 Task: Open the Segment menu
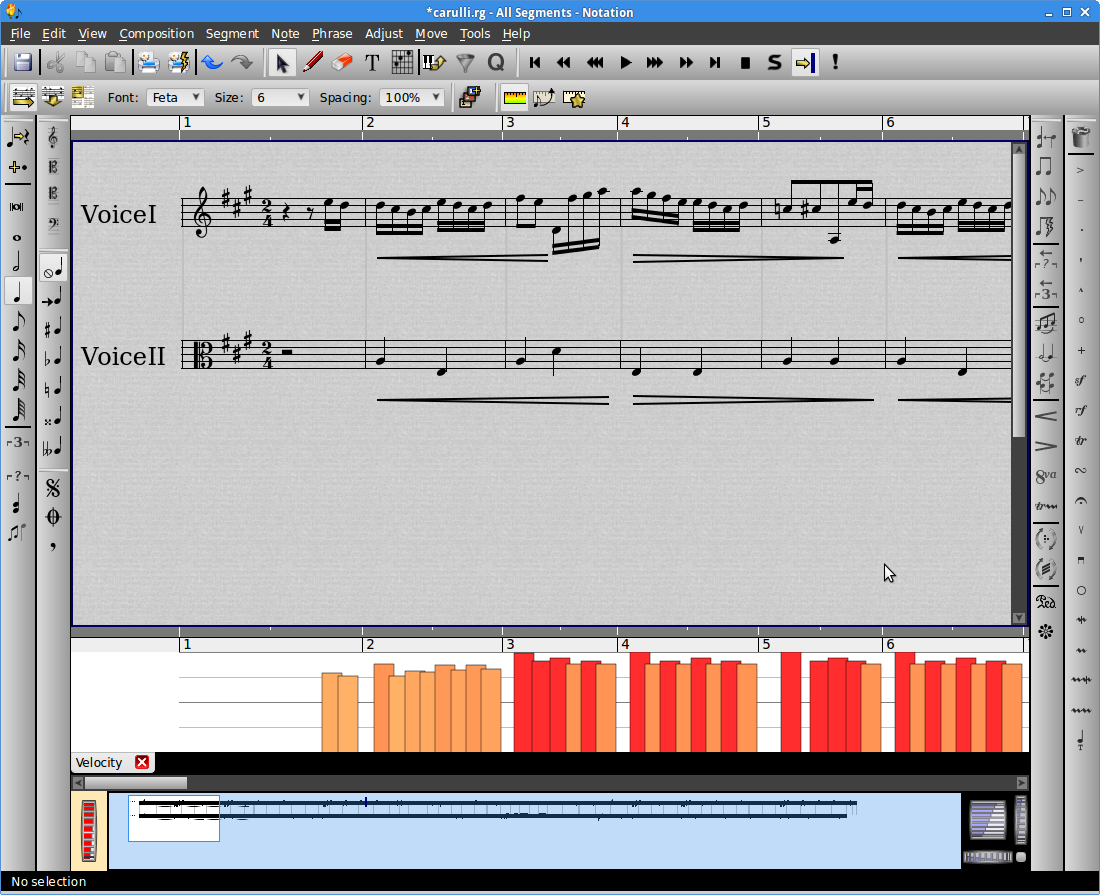point(232,34)
